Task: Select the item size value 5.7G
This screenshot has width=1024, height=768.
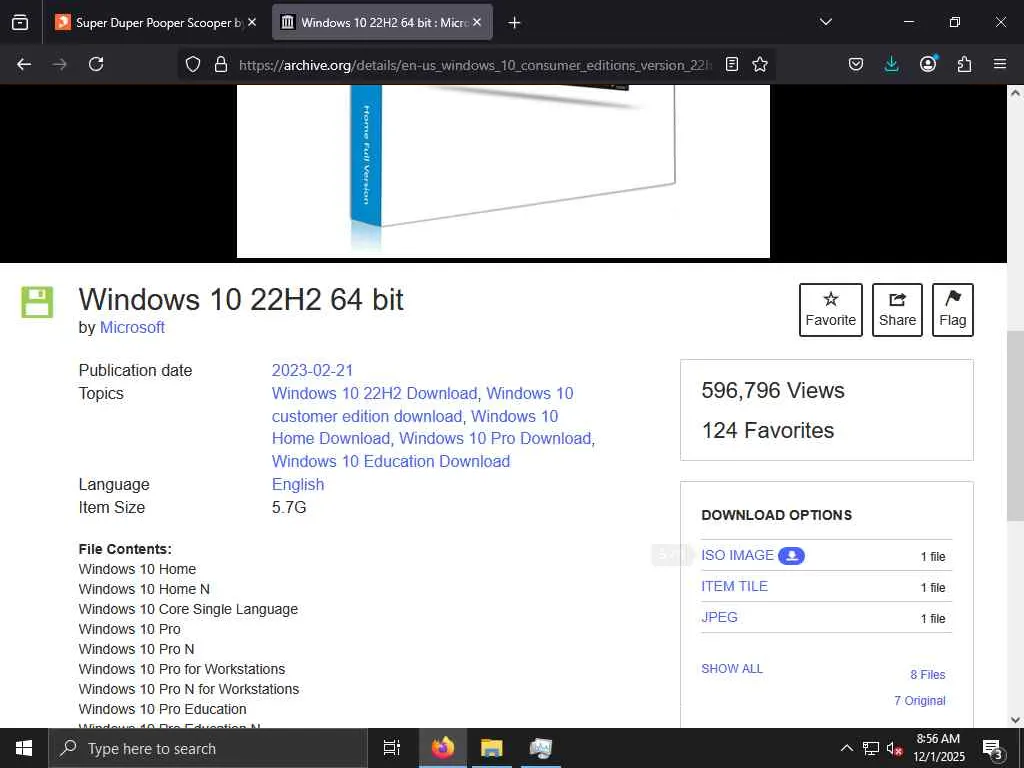Action: point(289,507)
